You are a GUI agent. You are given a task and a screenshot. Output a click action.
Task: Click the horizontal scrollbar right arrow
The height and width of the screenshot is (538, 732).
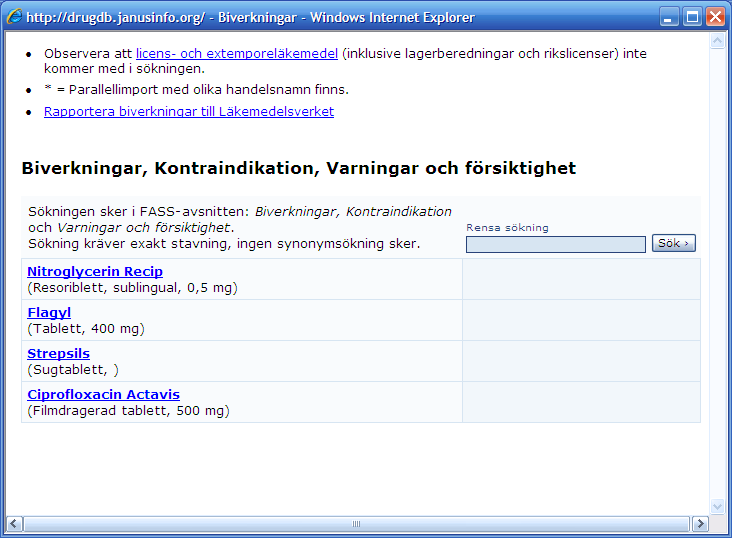click(x=700, y=524)
